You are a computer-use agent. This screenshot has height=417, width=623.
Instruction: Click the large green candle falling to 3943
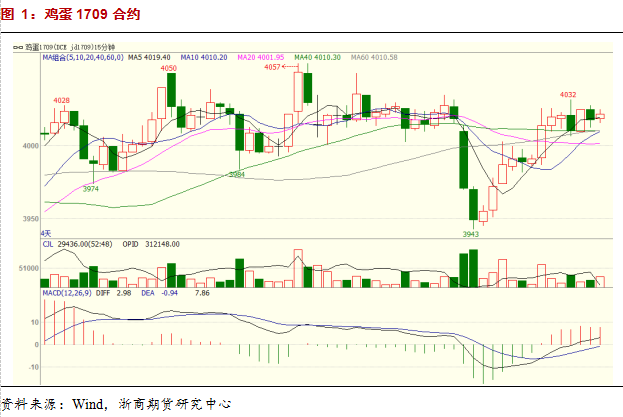tap(473, 204)
